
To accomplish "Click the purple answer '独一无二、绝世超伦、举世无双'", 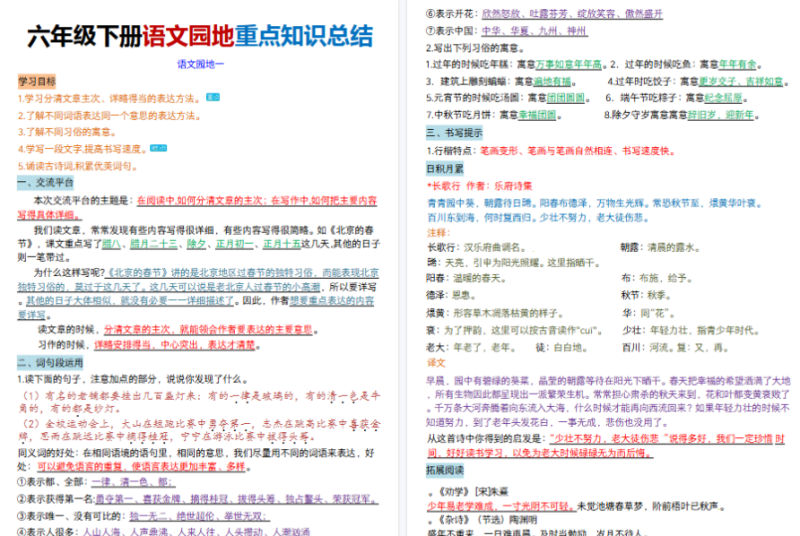I will [x=197, y=516].
